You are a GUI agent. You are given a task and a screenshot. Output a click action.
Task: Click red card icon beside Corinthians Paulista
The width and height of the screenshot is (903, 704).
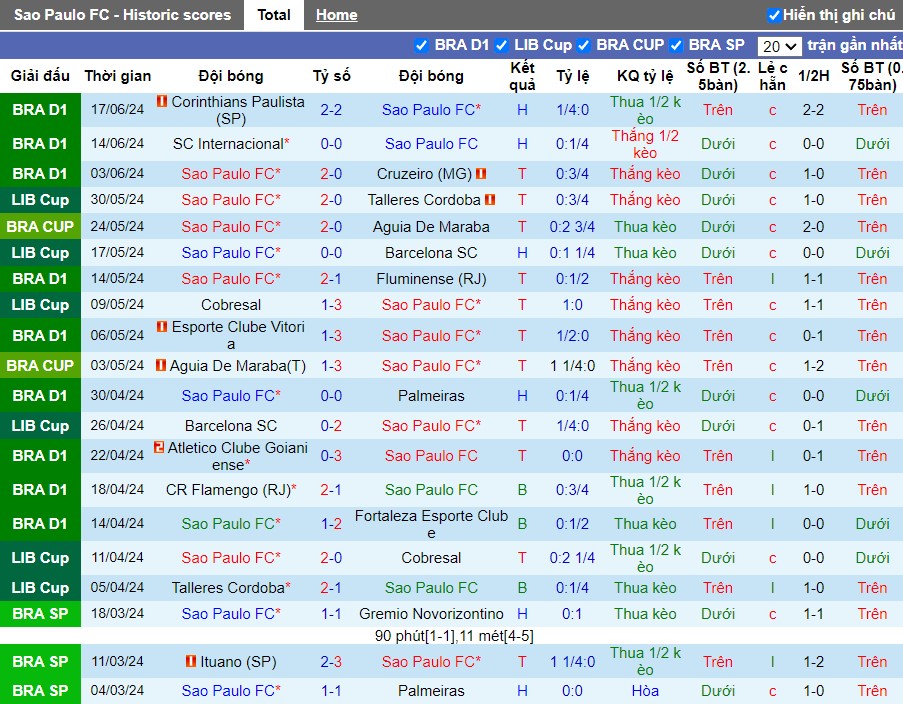[x=162, y=101]
